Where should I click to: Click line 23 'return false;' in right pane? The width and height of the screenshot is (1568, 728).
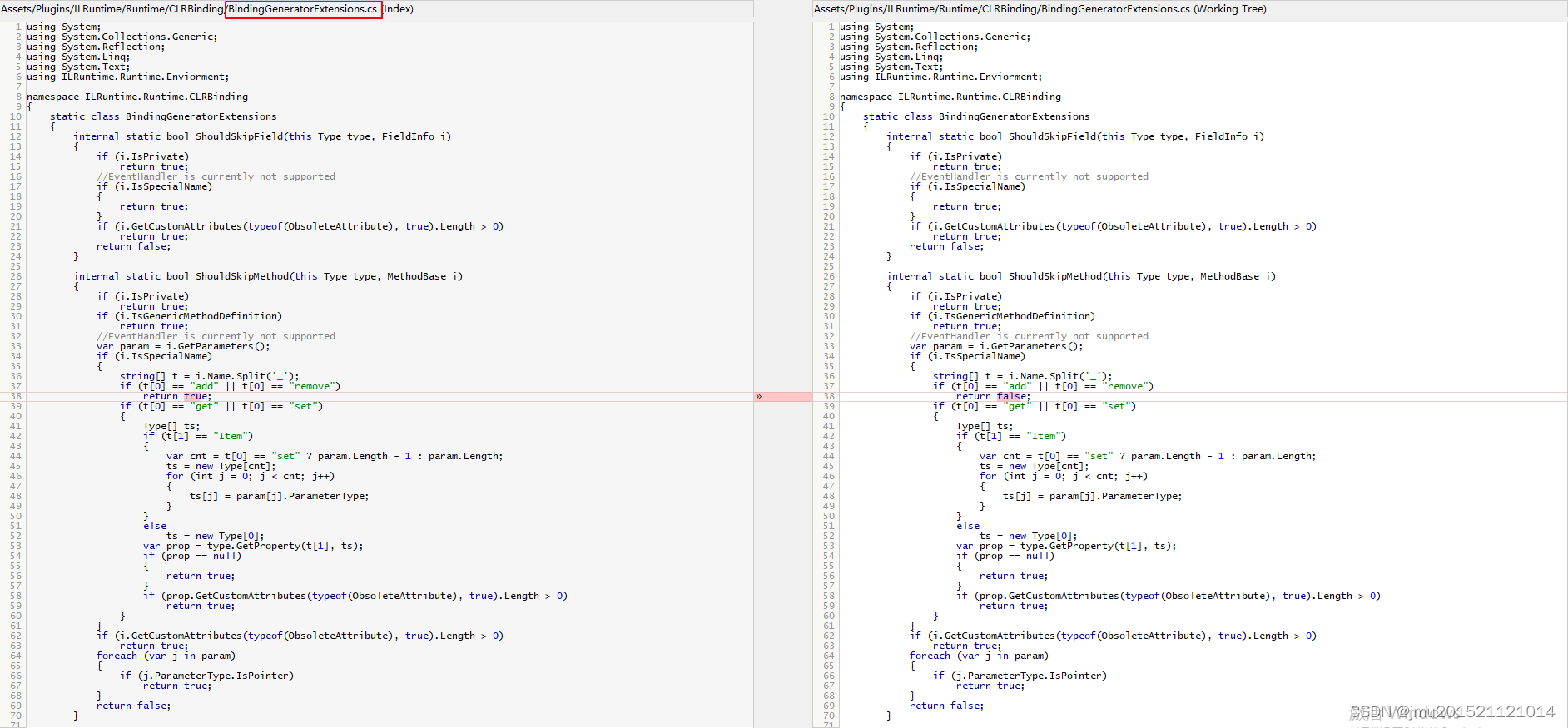(947, 246)
